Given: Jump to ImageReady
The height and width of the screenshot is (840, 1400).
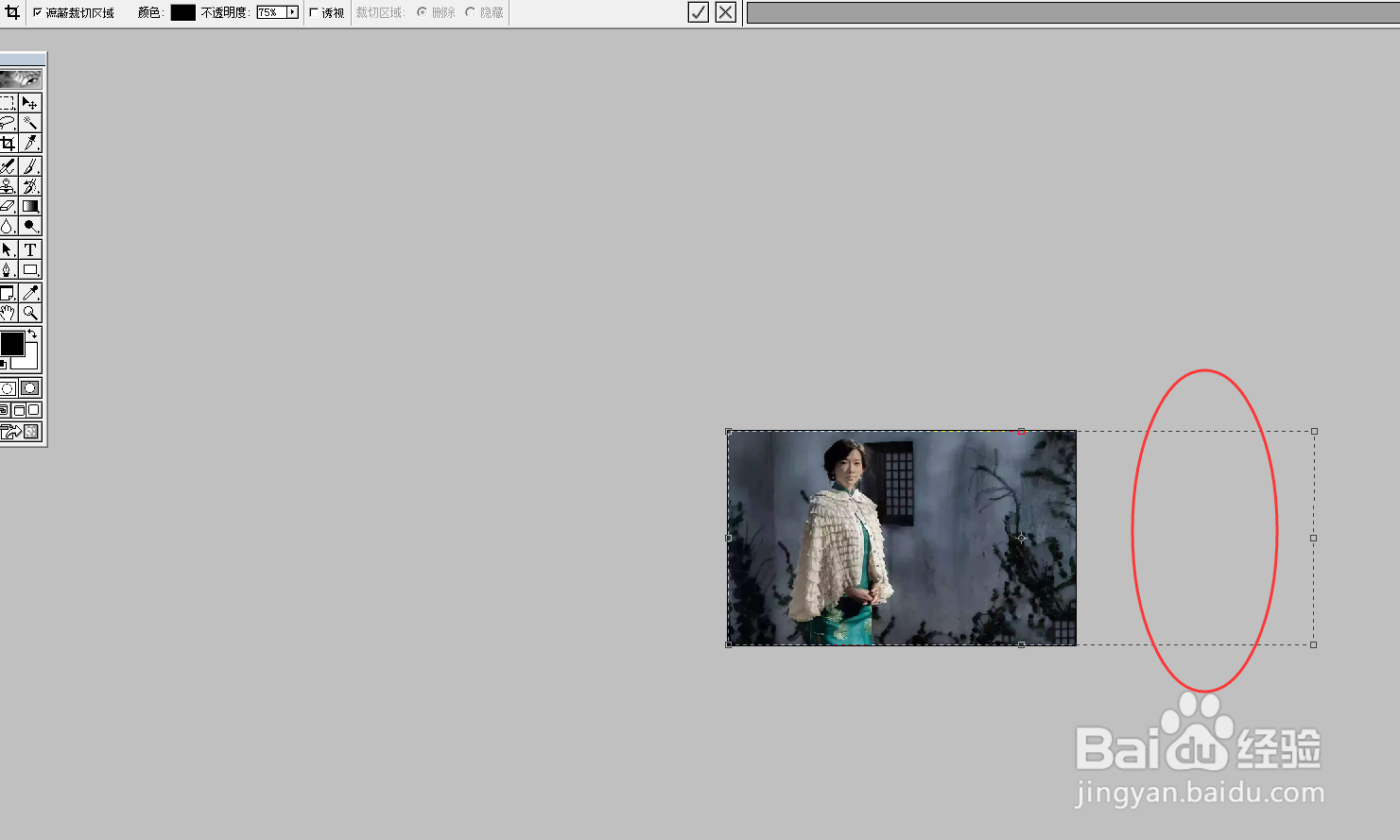Looking at the screenshot, I should coord(20,432).
